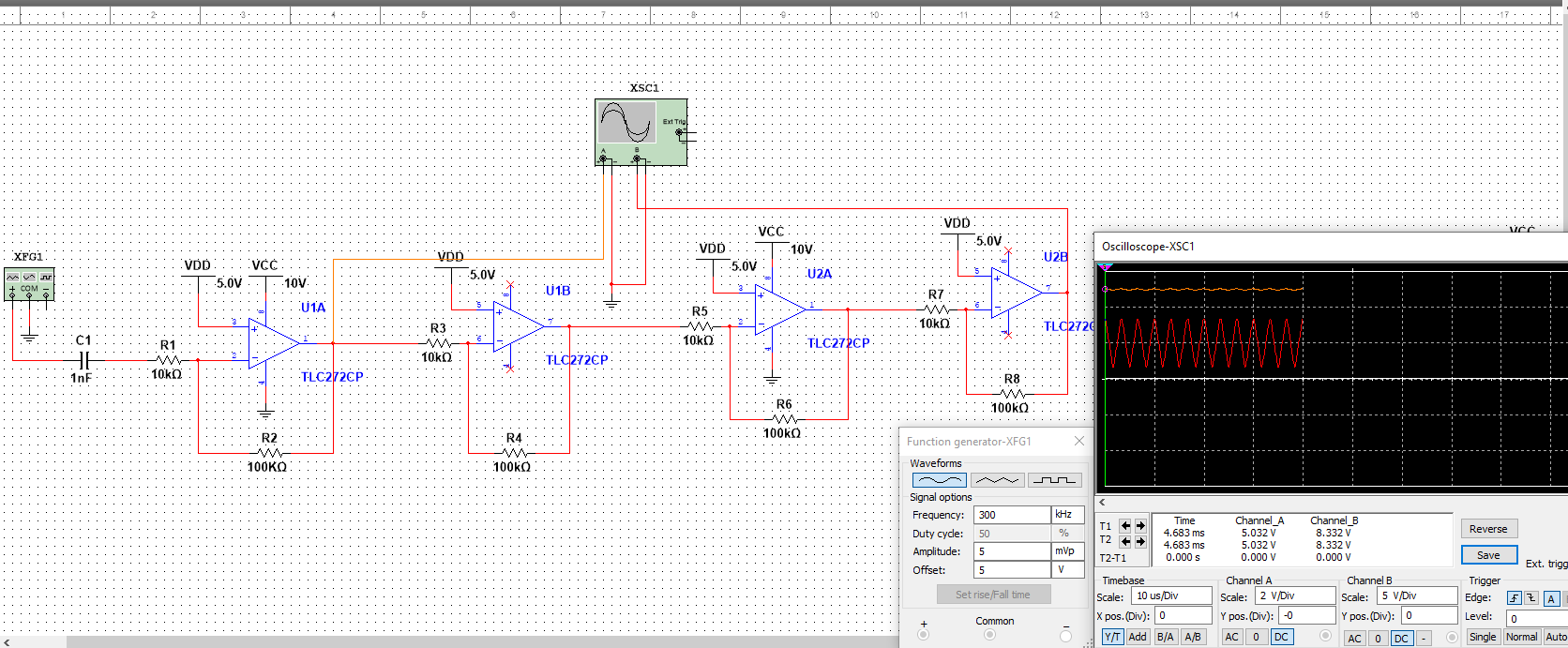Viewport: 1568px width, 648px height.
Task: Click the horizontal scrollbar below oscilloscope display
Action: tap(1332, 503)
